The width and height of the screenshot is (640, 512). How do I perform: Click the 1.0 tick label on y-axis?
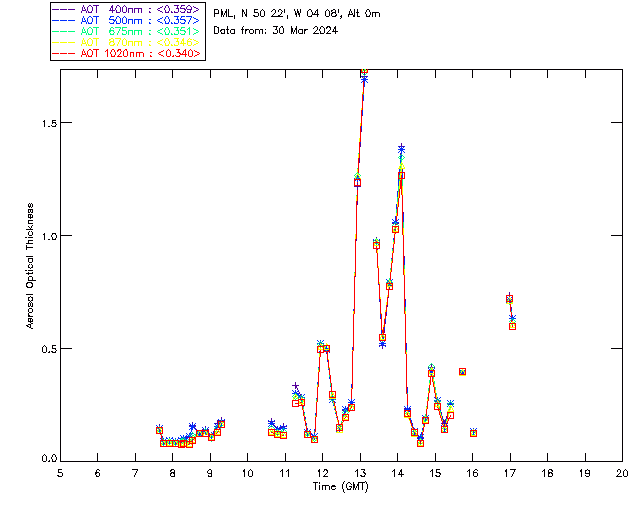(x=44, y=236)
